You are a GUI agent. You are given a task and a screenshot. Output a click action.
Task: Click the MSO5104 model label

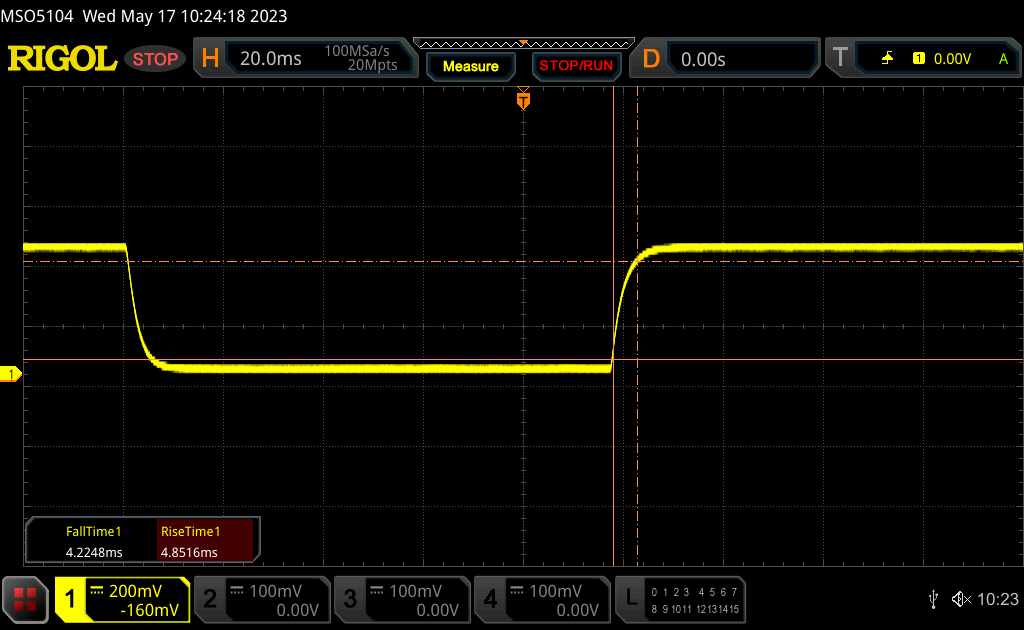tap(37, 16)
